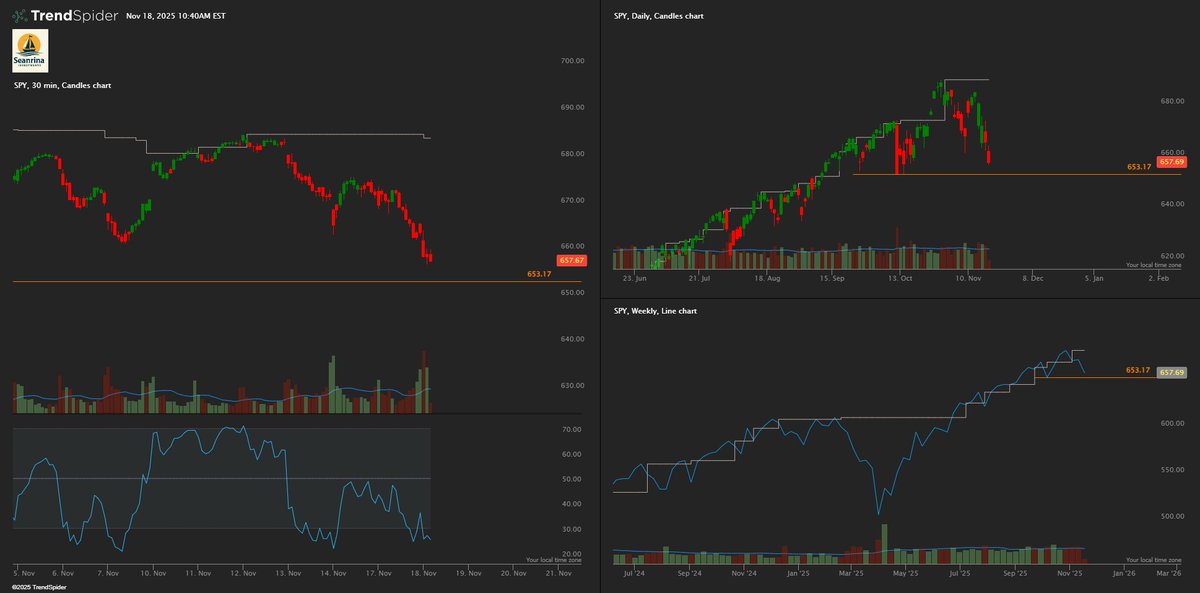Click the 500.00 label on Weekly chart axis
The height and width of the screenshot is (593, 1200).
point(1172,516)
